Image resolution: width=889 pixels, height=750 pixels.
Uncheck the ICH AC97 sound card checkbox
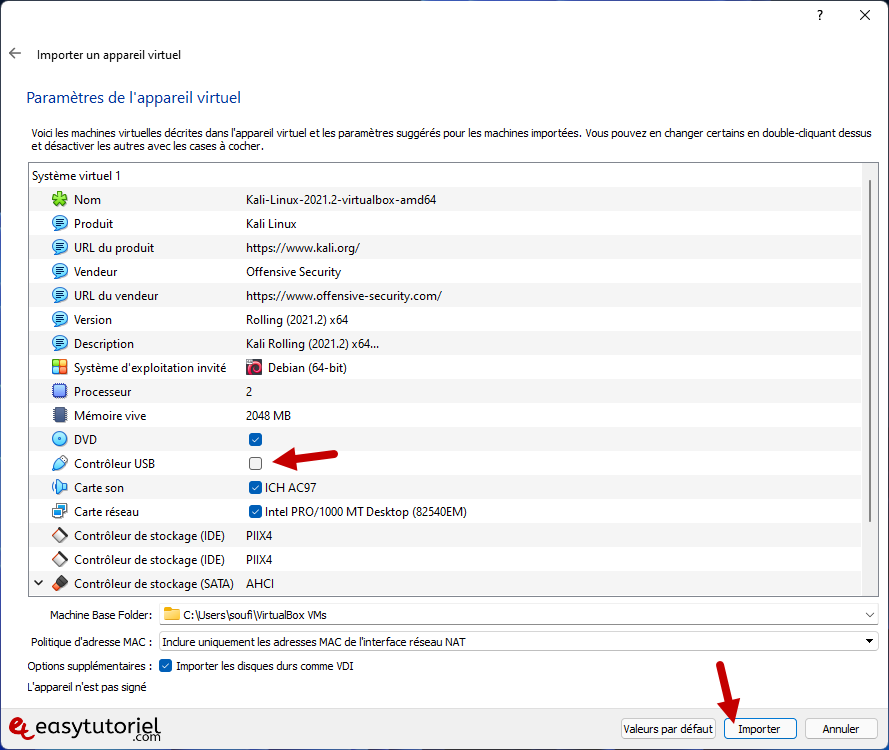[255, 488]
